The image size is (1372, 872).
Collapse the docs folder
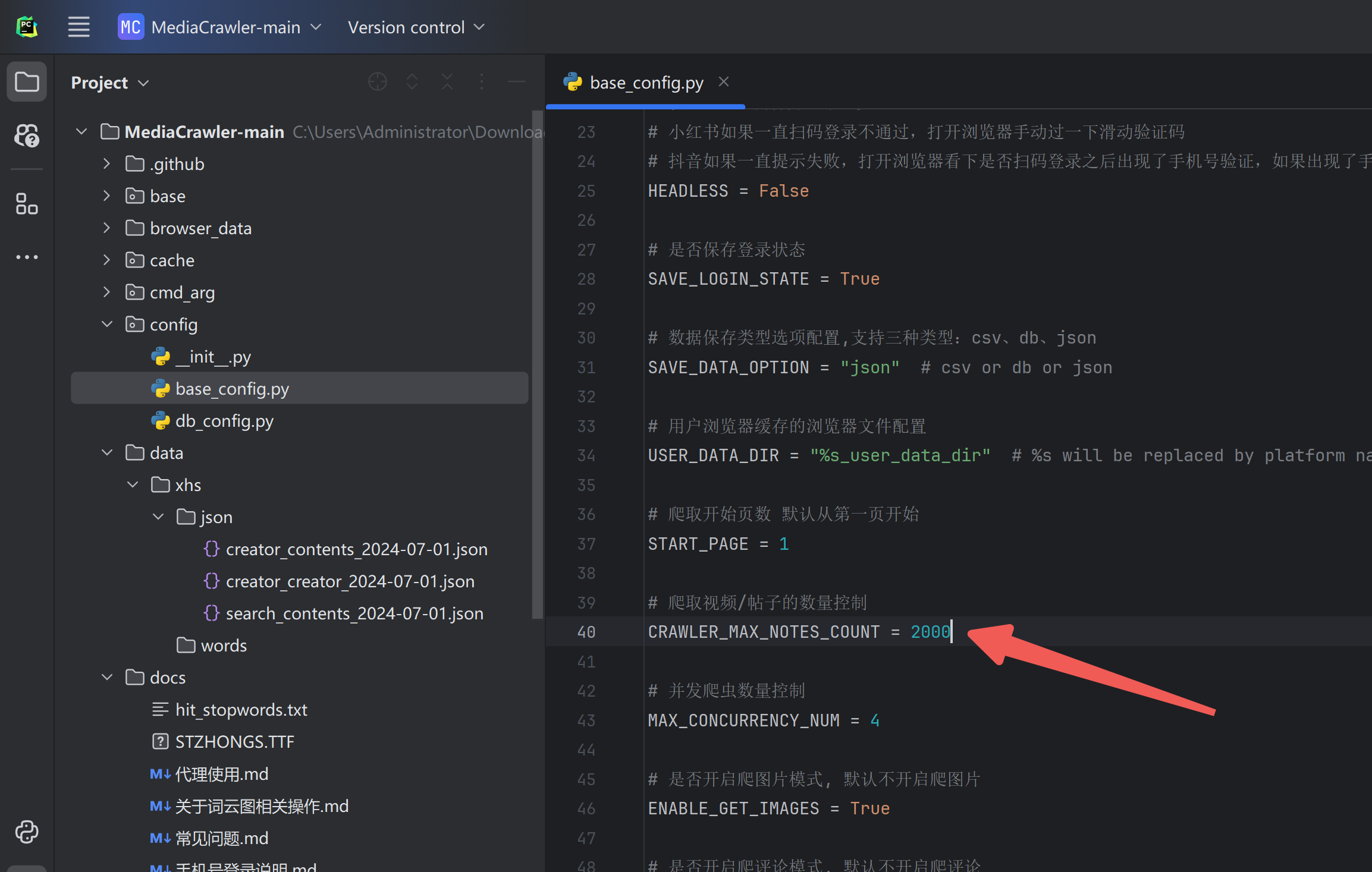point(107,677)
